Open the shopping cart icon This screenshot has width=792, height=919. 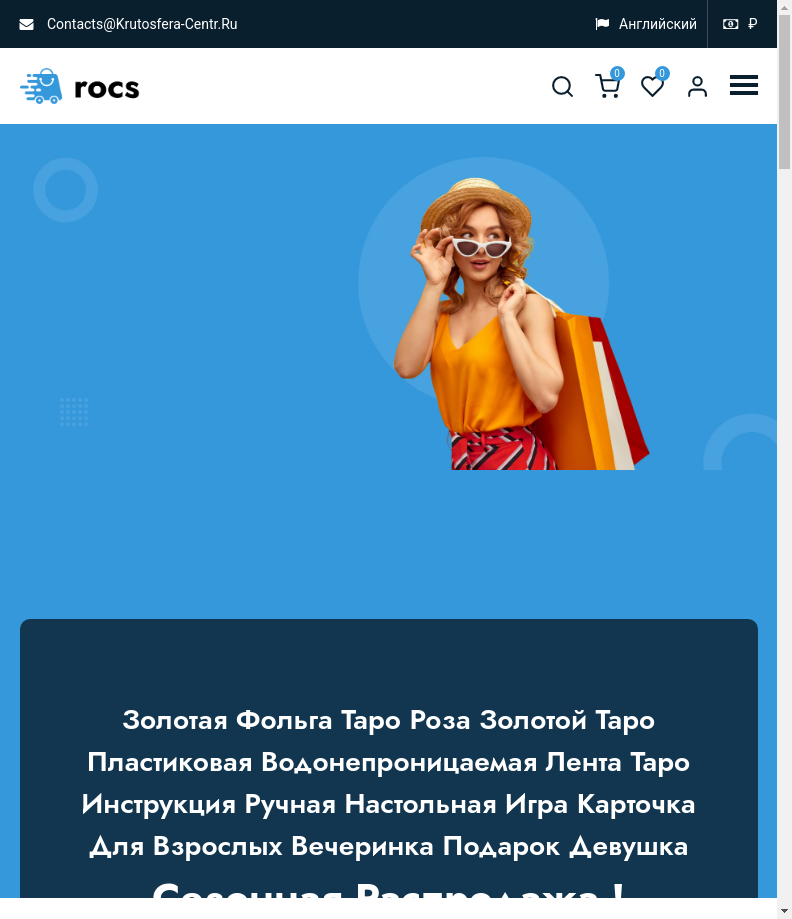click(x=607, y=86)
